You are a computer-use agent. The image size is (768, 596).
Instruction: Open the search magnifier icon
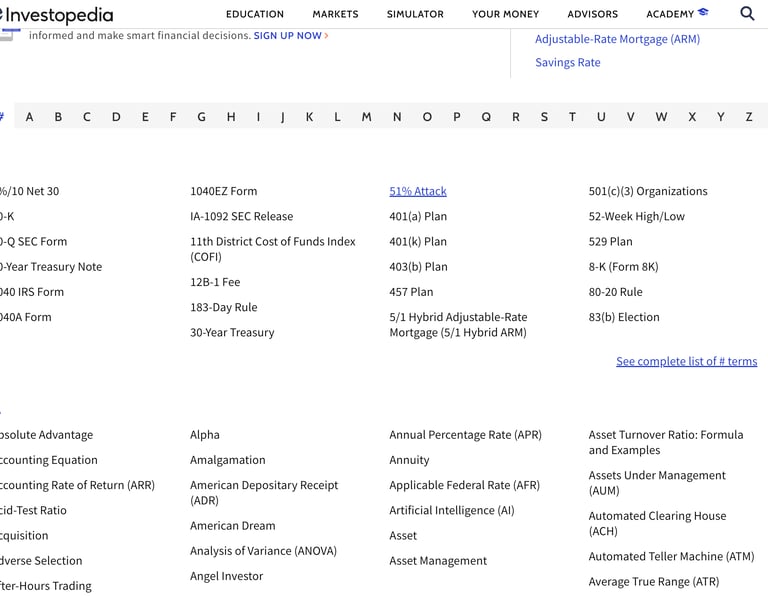[747, 13]
